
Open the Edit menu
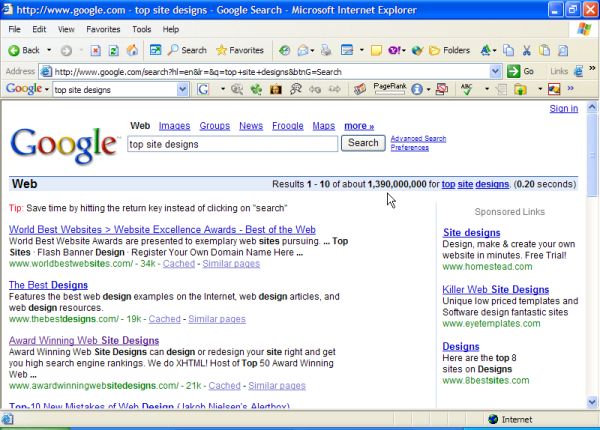point(39,29)
